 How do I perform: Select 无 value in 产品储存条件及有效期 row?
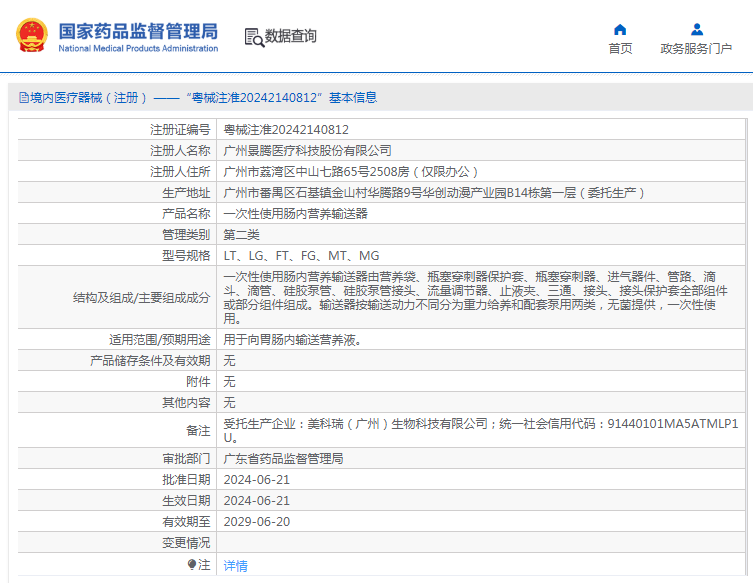point(230,361)
